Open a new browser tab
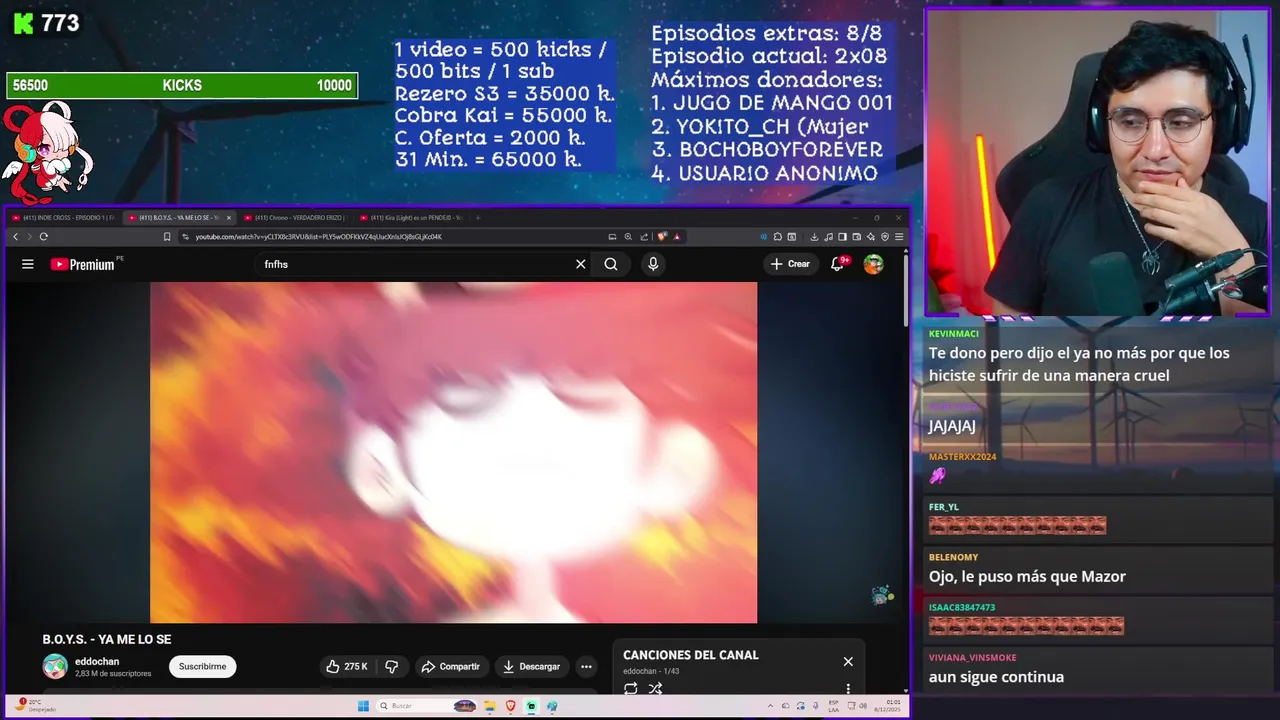The width and height of the screenshot is (1280, 720). pyautogui.click(x=477, y=217)
